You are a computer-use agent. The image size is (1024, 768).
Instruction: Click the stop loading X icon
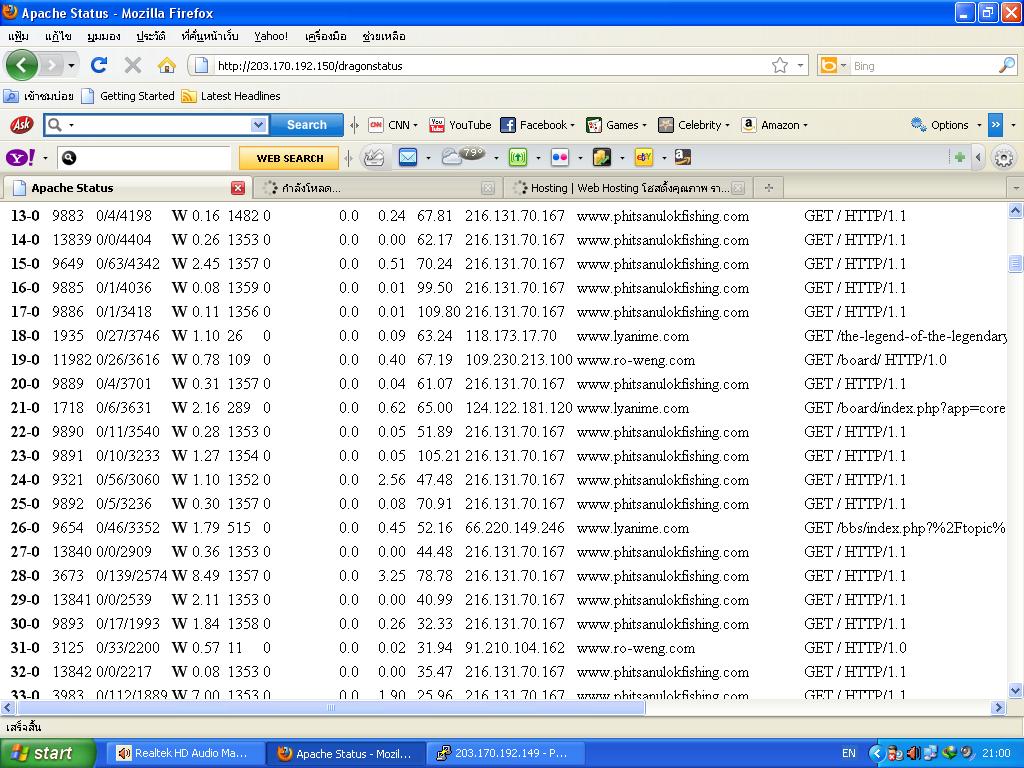(x=133, y=65)
